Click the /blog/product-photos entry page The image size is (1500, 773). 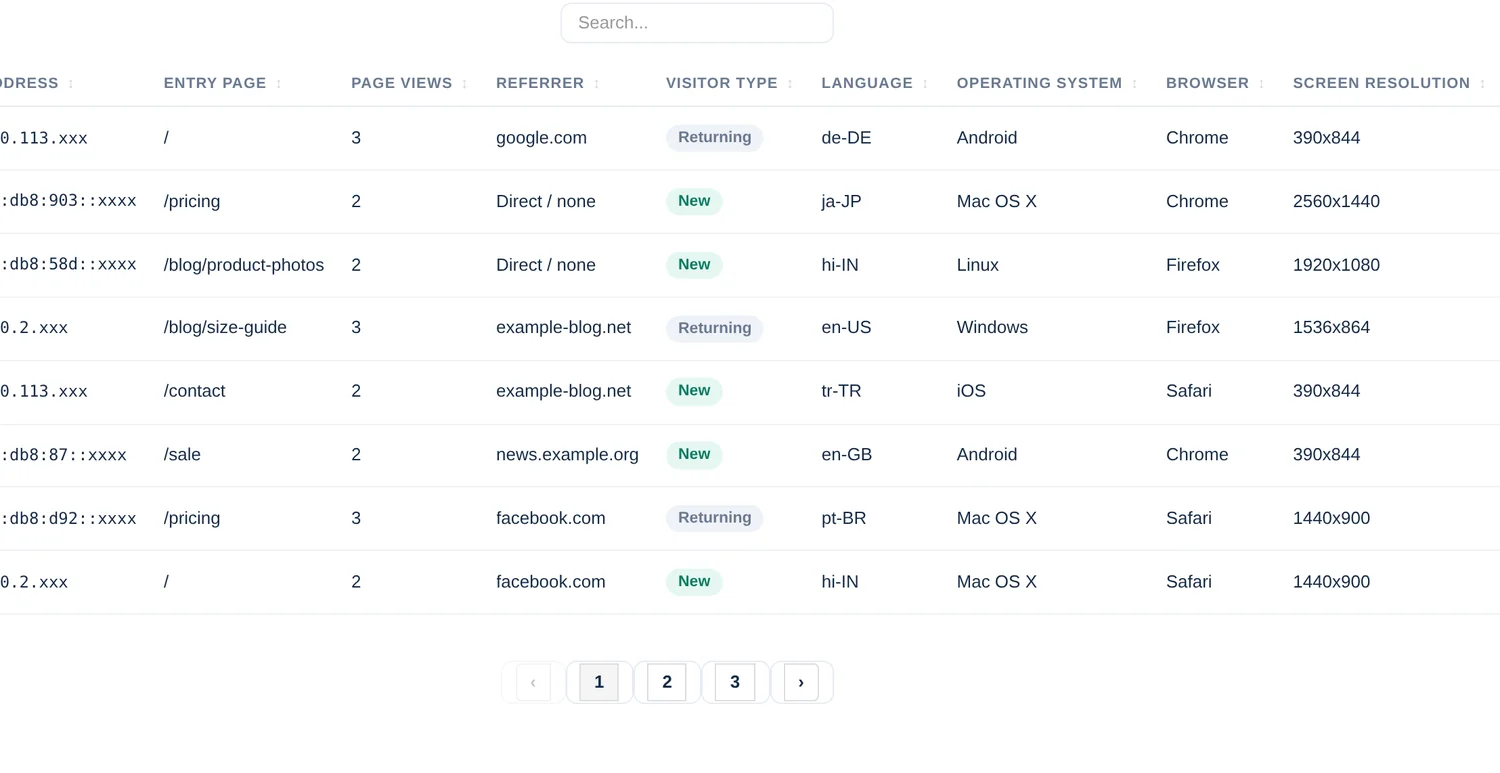click(x=244, y=265)
